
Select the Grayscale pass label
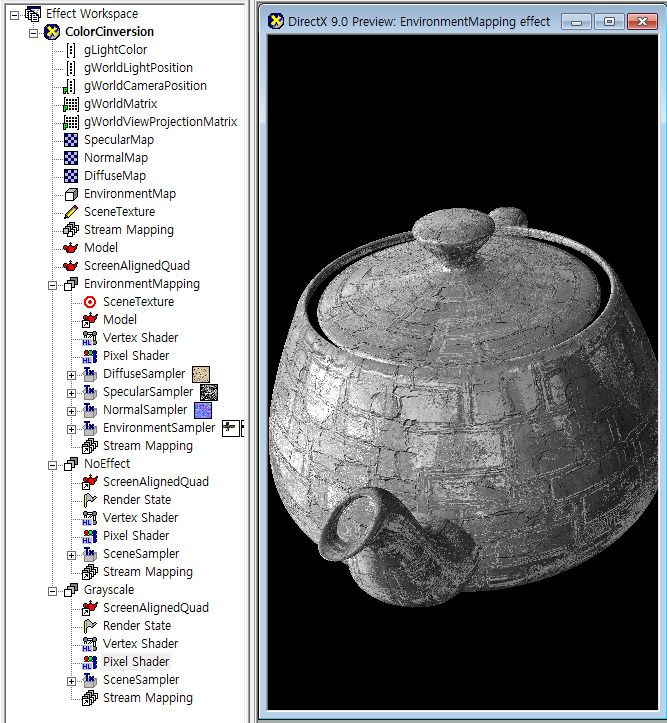pos(109,590)
